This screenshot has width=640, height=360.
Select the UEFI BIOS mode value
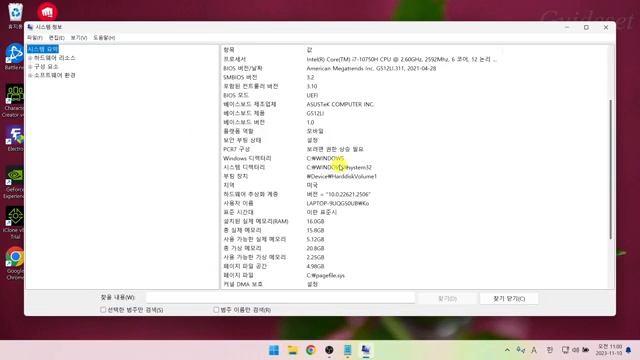coord(312,96)
